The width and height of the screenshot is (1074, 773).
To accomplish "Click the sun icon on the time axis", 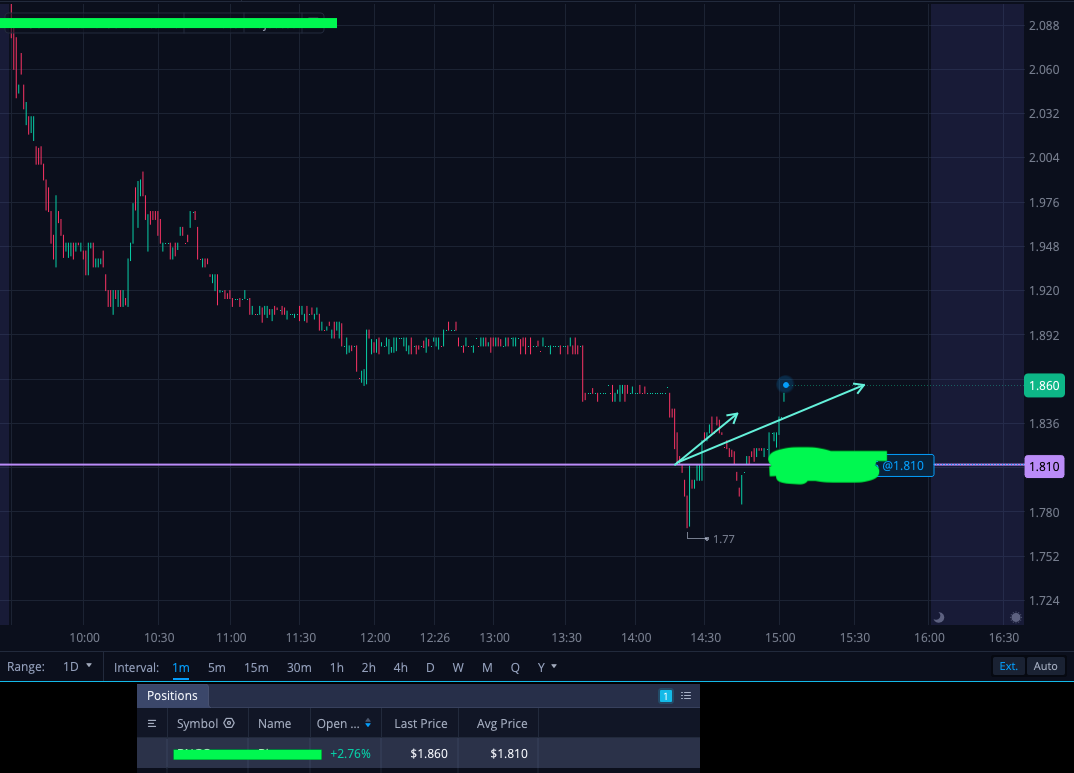I will click(1016, 617).
